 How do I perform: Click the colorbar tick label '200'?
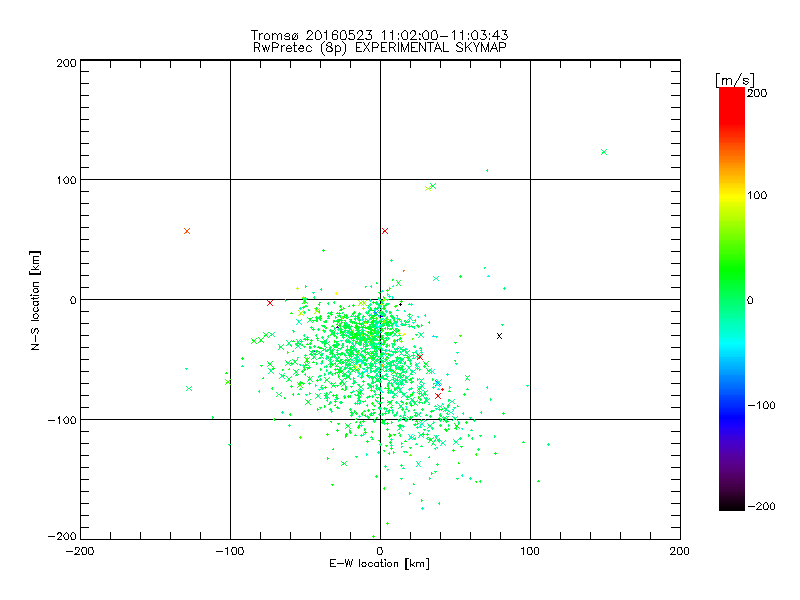757,93
